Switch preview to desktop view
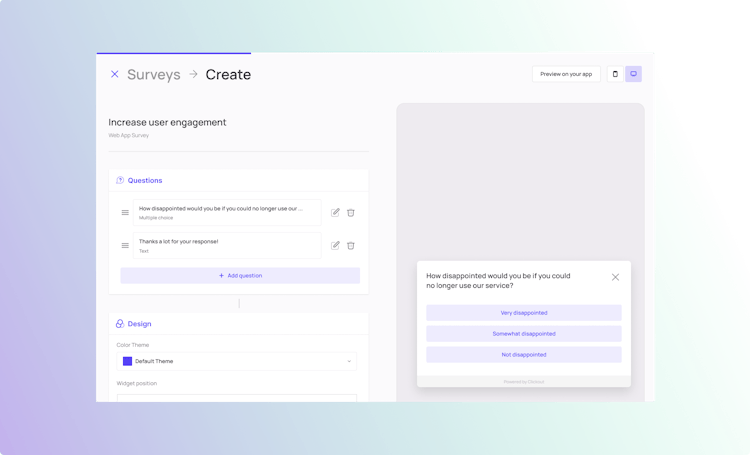Screen dimensions: 750x455 (x=633, y=74)
